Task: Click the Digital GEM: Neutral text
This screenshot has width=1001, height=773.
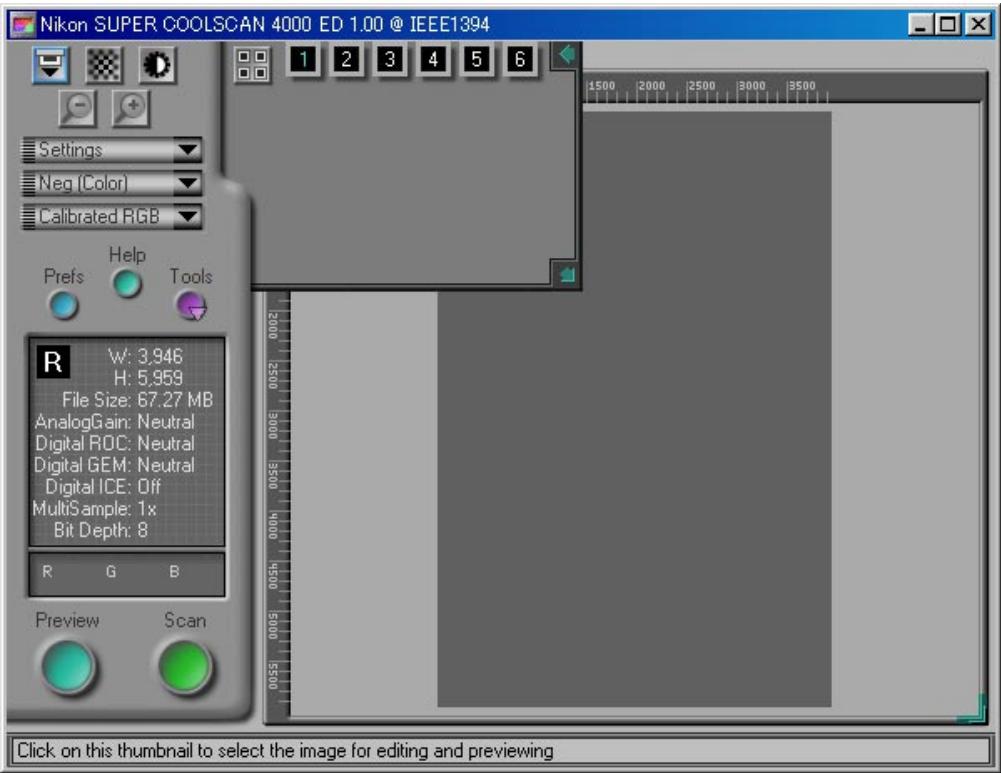Action: point(114,465)
